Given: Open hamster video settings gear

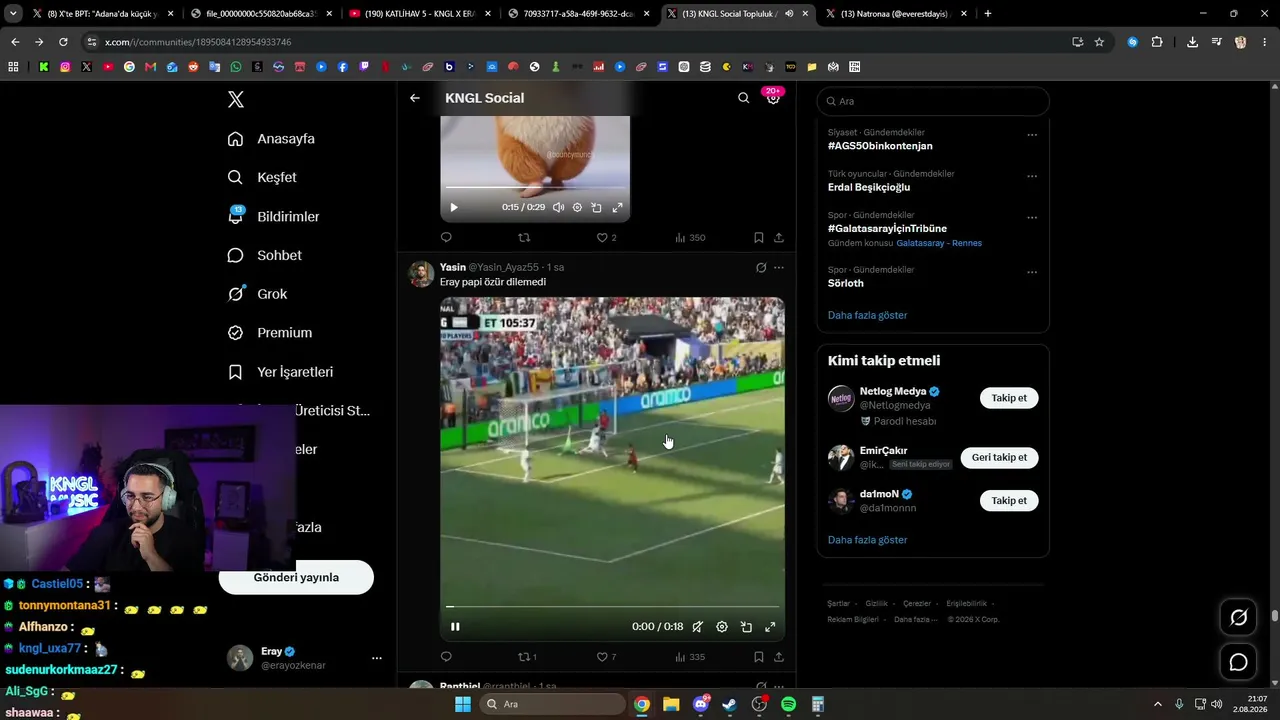Looking at the screenshot, I should [x=577, y=208].
